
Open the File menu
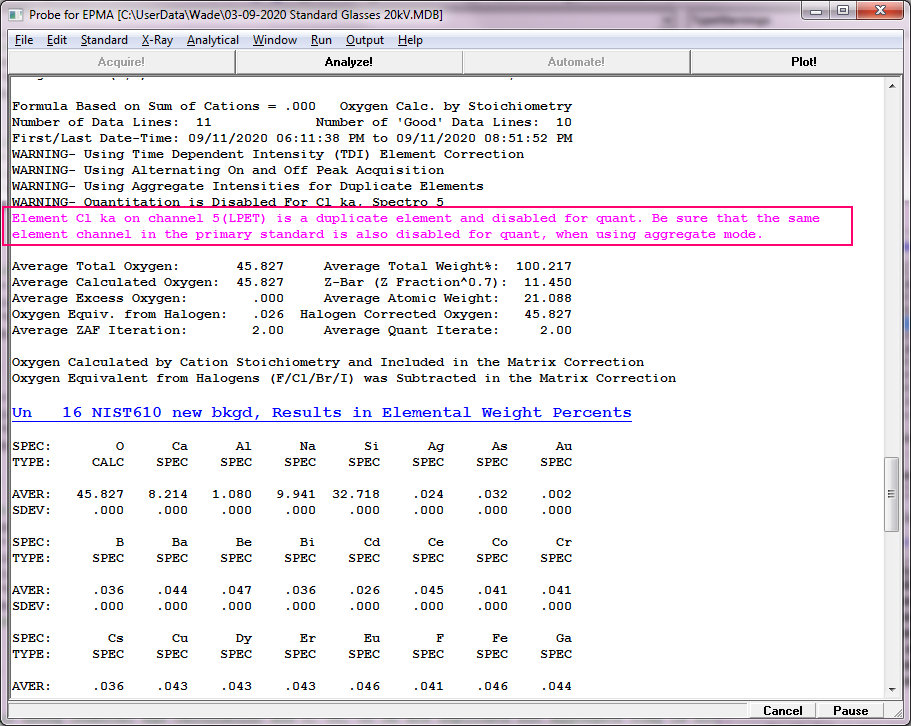click(x=24, y=40)
